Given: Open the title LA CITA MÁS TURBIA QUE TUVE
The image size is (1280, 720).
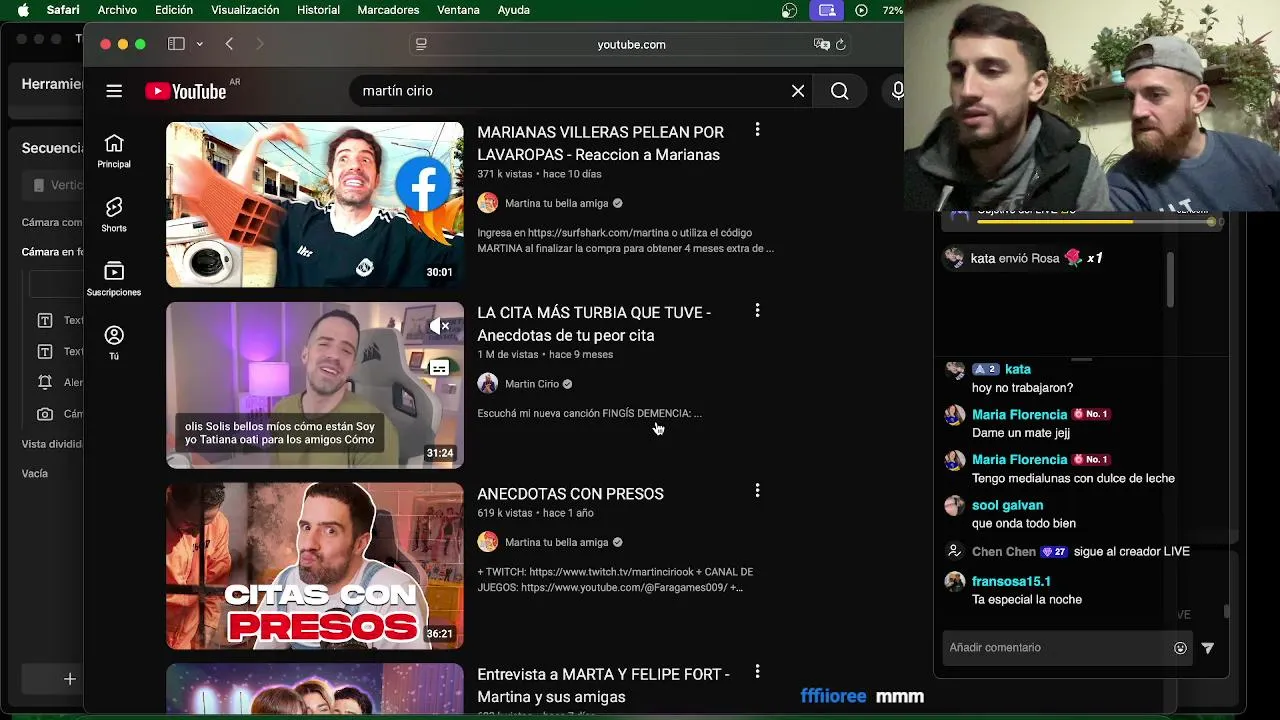Looking at the screenshot, I should (x=594, y=324).
